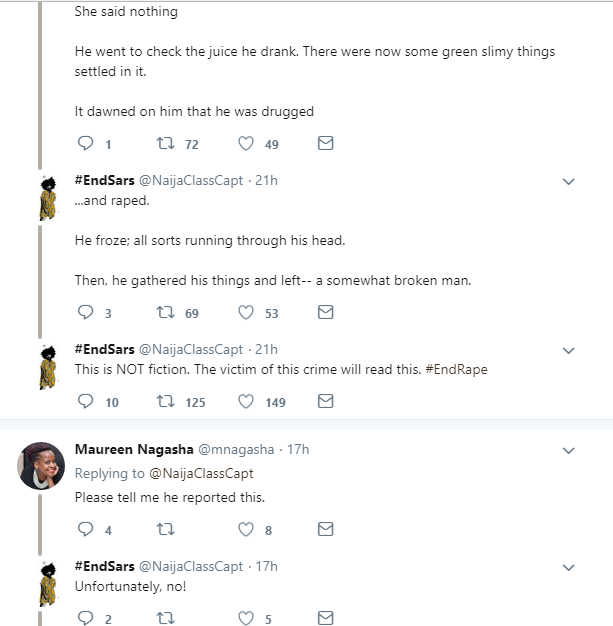Send the 'drugged' tweet via direct message

point(325,144)
